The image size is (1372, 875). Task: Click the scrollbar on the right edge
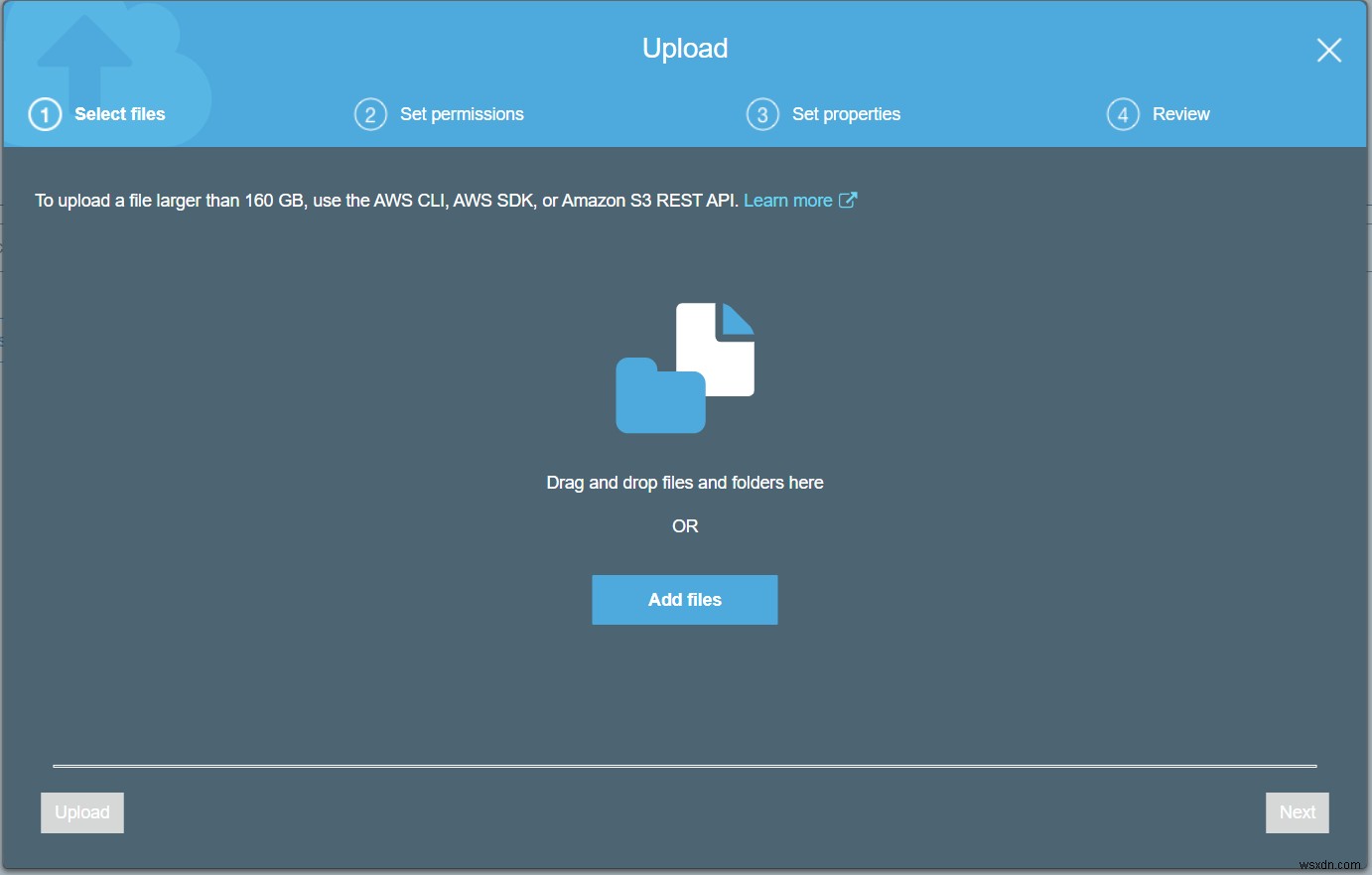coord(1368,397)
